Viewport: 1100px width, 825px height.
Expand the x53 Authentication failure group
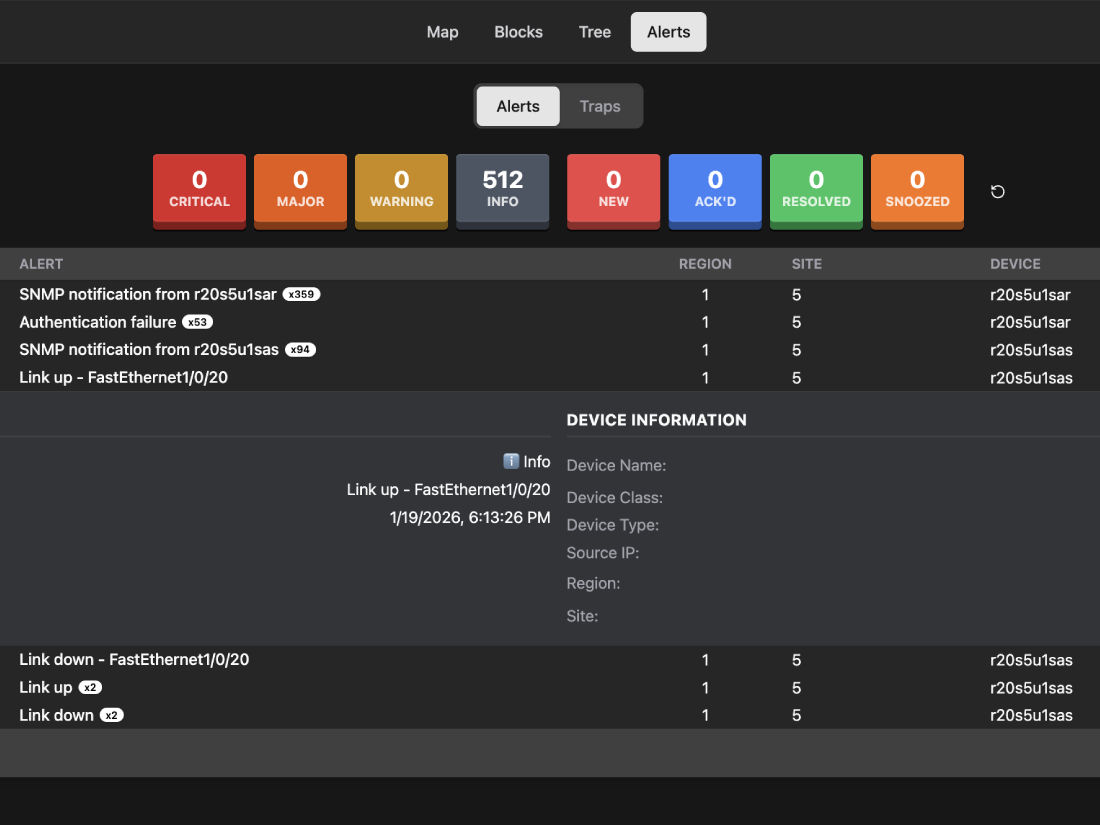(197, 322)
